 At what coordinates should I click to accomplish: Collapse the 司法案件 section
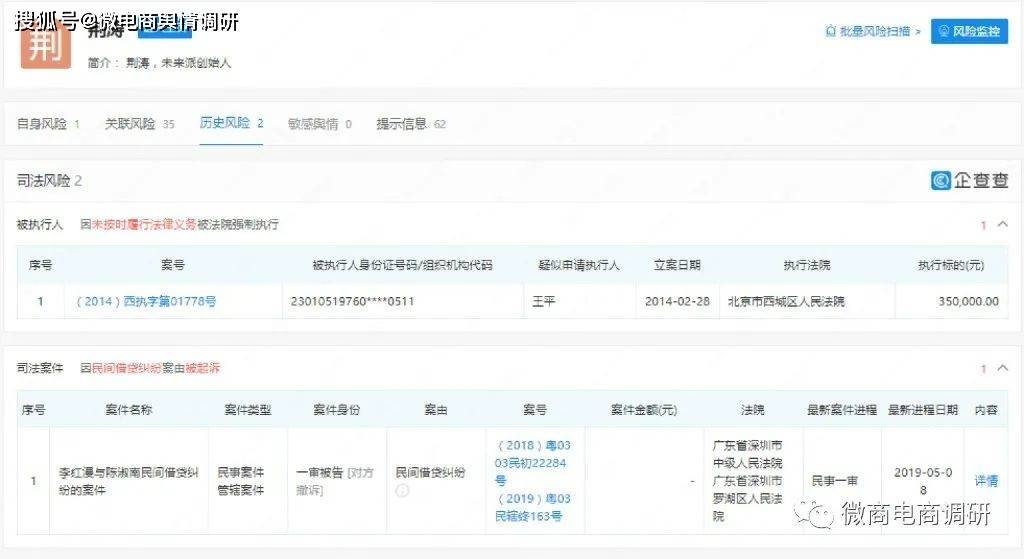[1003, 369]
